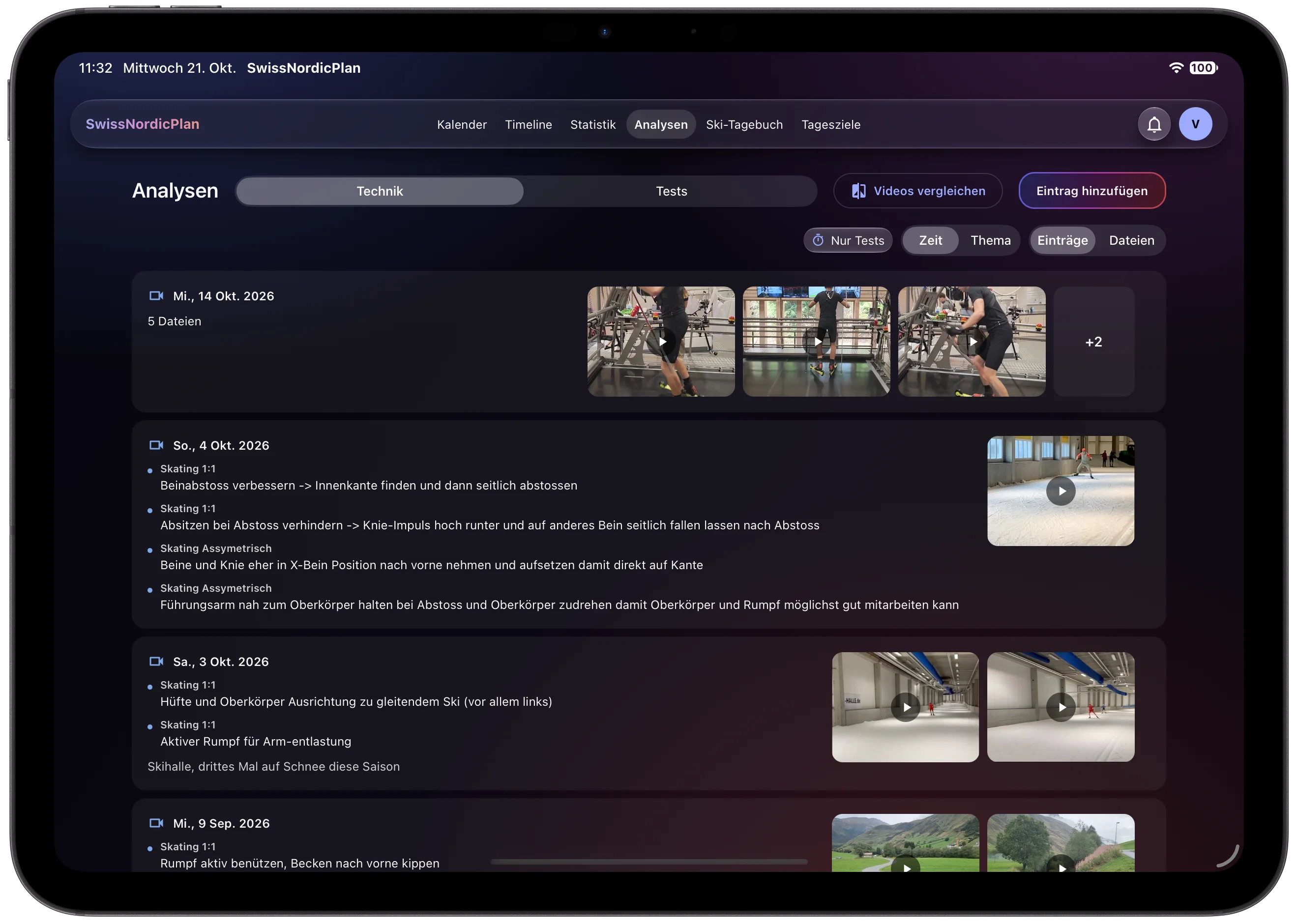Viewport: 1298px width, 924px height.
Task: Click the compare icon in Videos vergleichen
Action: pyautogui.click(x=858, y=191)
